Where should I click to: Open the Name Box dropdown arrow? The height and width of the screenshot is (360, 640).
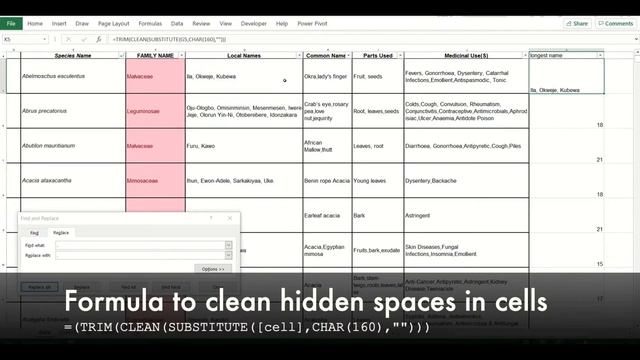tap(44, 39)
